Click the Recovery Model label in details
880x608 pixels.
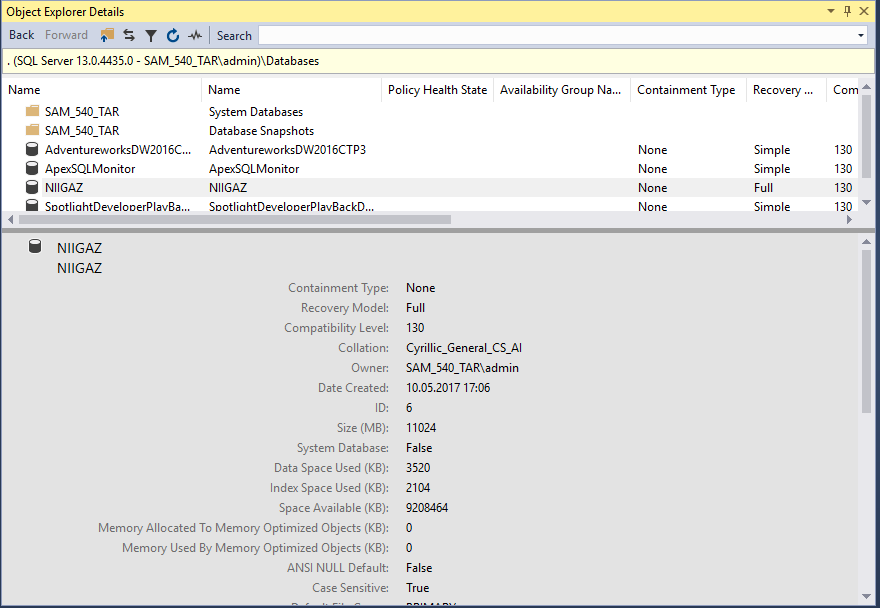(x=345, y=308)
